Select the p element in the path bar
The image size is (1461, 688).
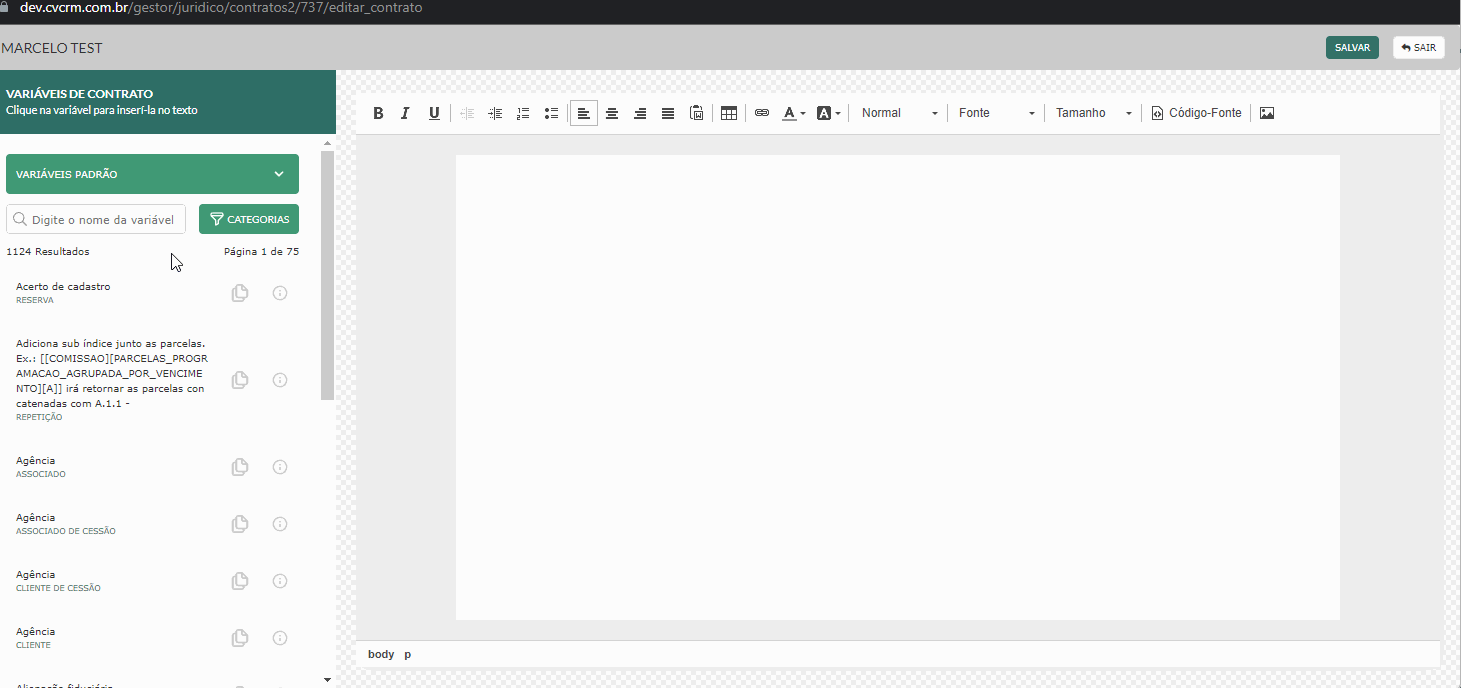pos(407,654)
